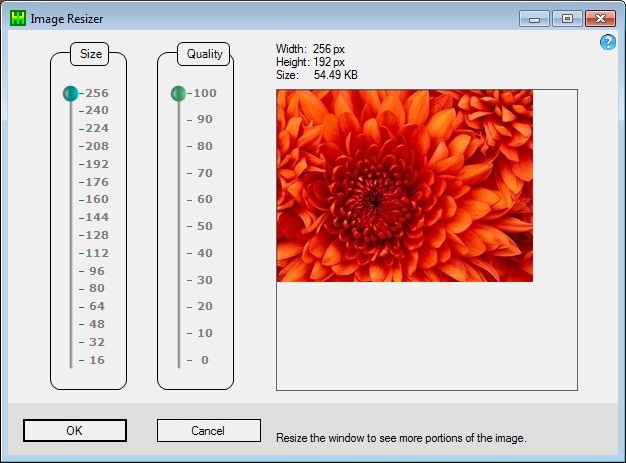This screenshot has height=463, width=626.
Task: Click the Cancel button
Action: (208, 430)
